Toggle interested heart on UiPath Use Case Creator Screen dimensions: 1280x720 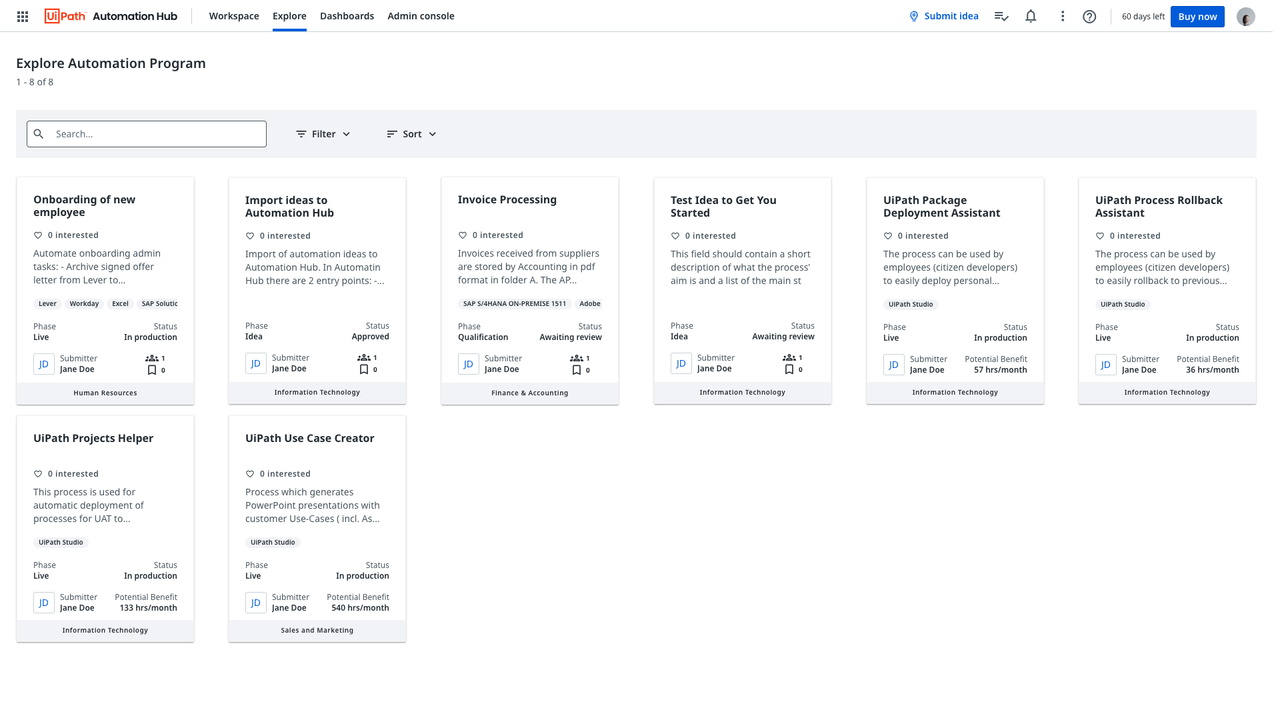tap(250, 474)
